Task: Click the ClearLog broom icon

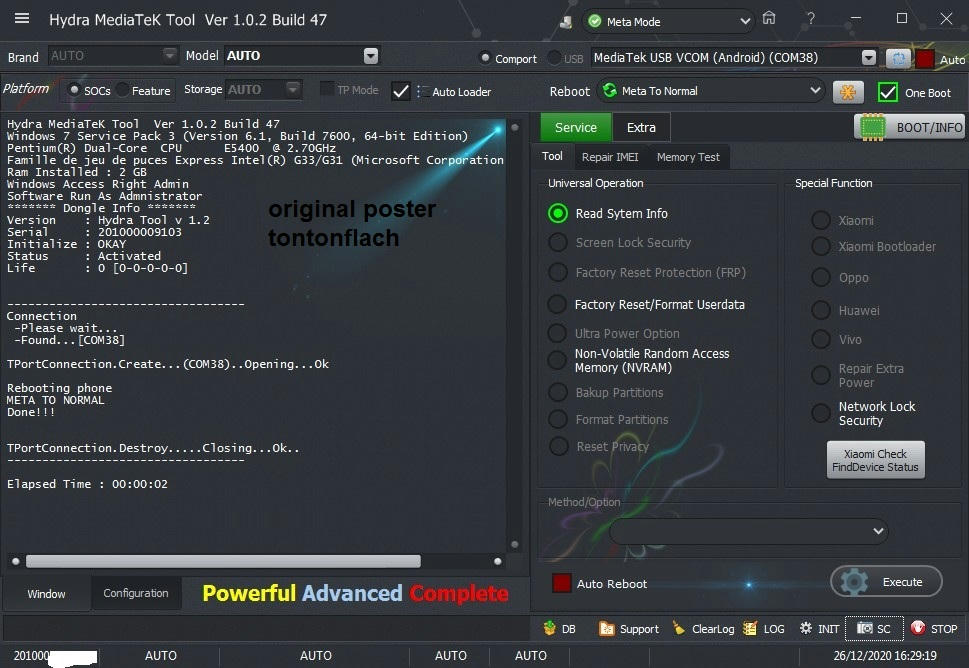Action: coord(679,628)
